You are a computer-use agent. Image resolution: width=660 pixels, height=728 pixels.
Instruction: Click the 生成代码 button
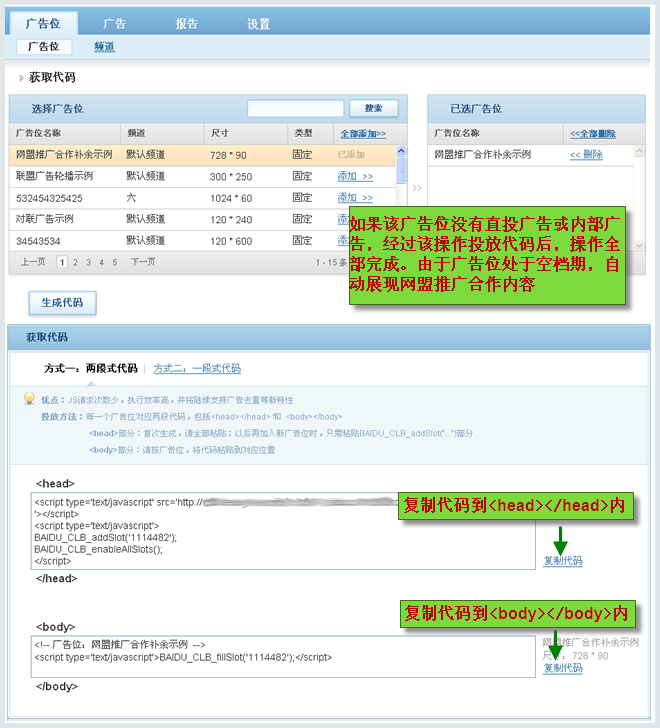coord(63,303)
